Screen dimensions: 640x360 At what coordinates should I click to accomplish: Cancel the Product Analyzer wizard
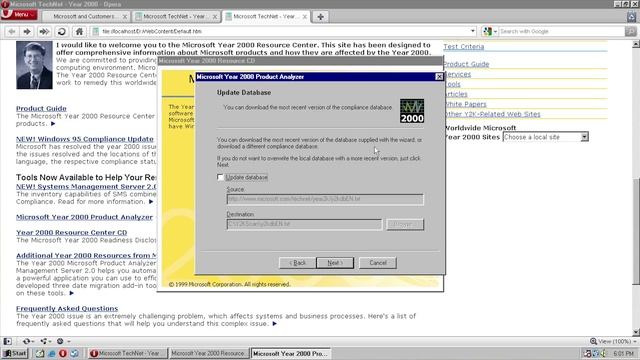(x=378, y=263)
